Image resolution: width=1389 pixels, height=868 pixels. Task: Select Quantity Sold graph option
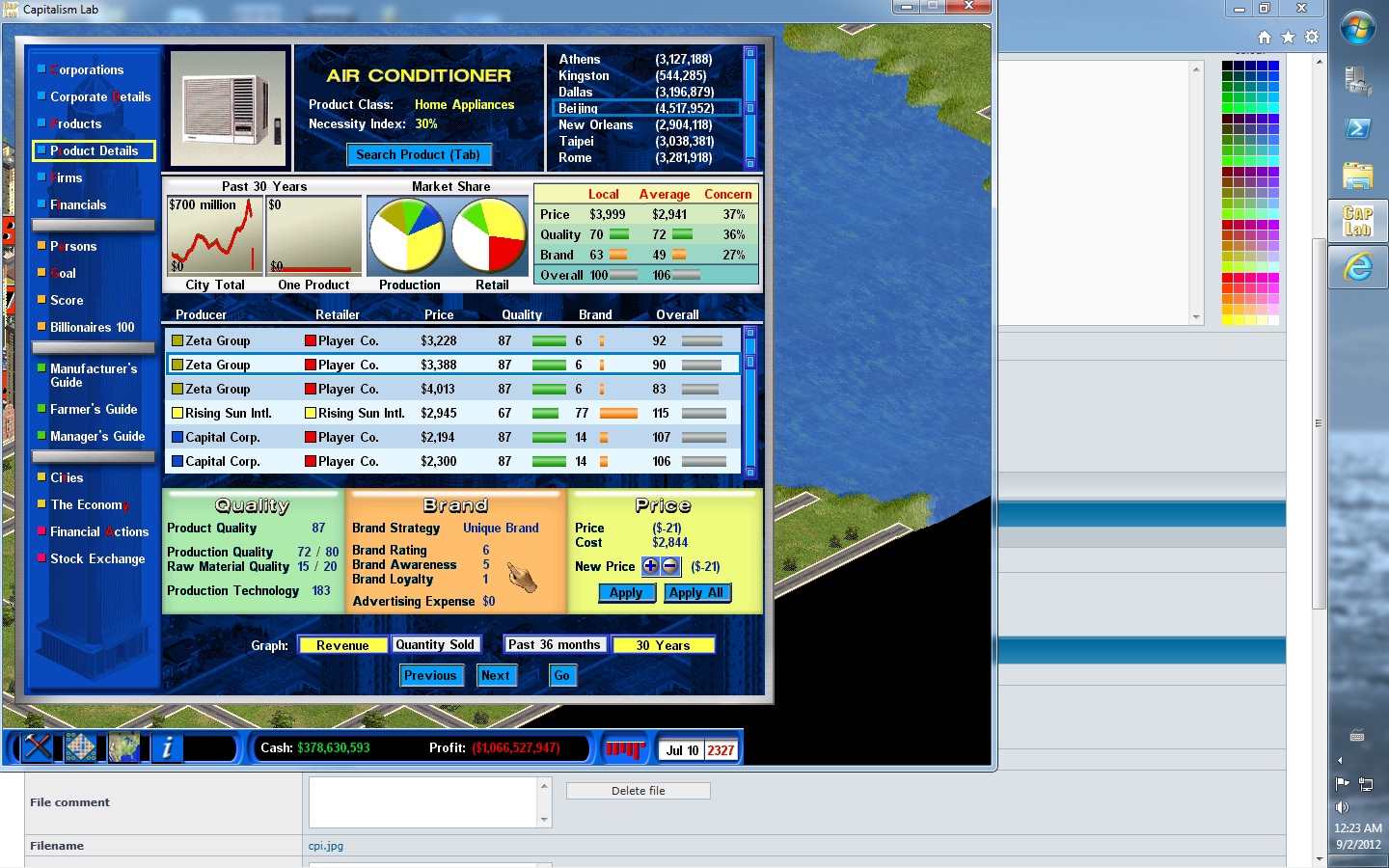[x=434, y=644]
